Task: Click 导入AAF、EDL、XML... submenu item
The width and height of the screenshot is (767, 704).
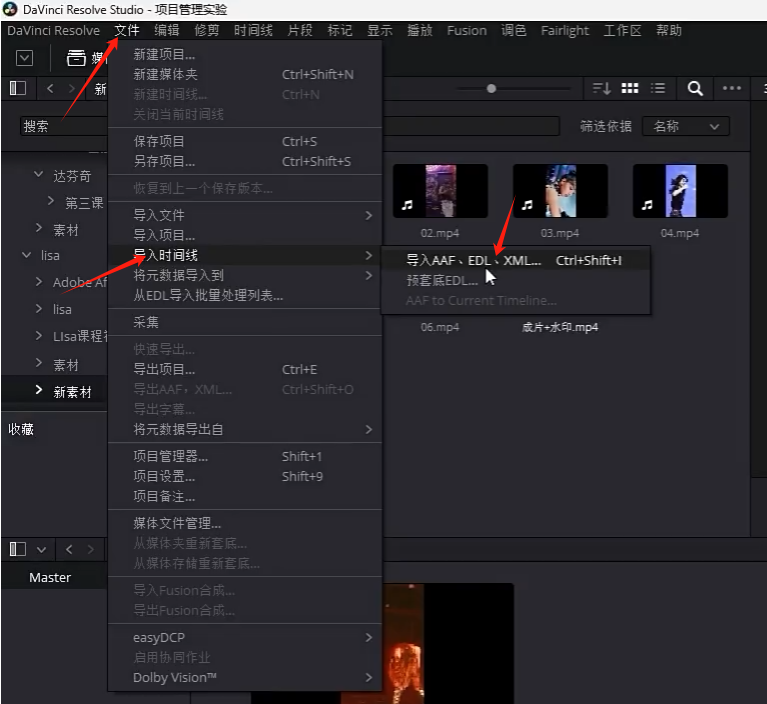Action: click(x=516, y=261)
